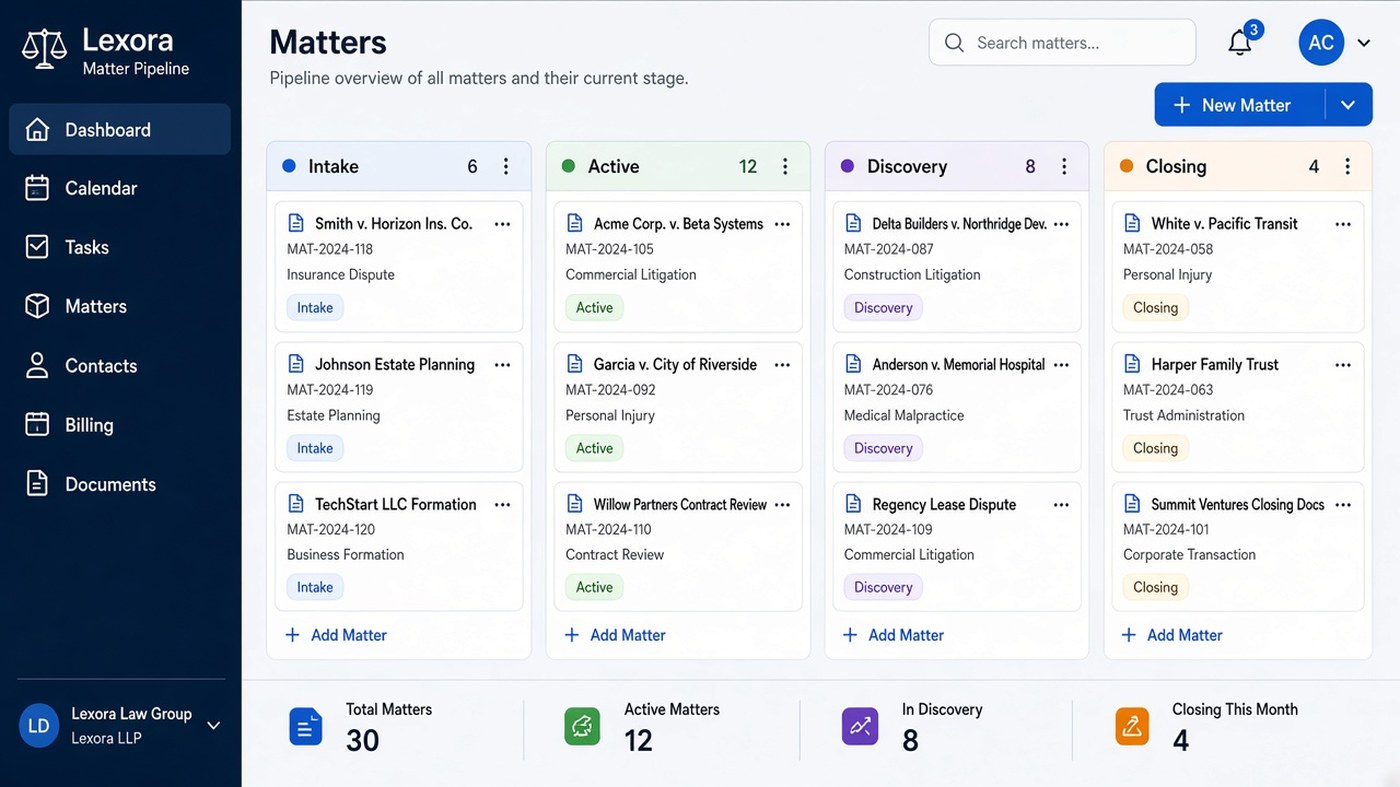This screenshot has height=787, width=1400.
Task: Open more options on White v. Pacific Transit card
Action: (x=1343, y=224)
